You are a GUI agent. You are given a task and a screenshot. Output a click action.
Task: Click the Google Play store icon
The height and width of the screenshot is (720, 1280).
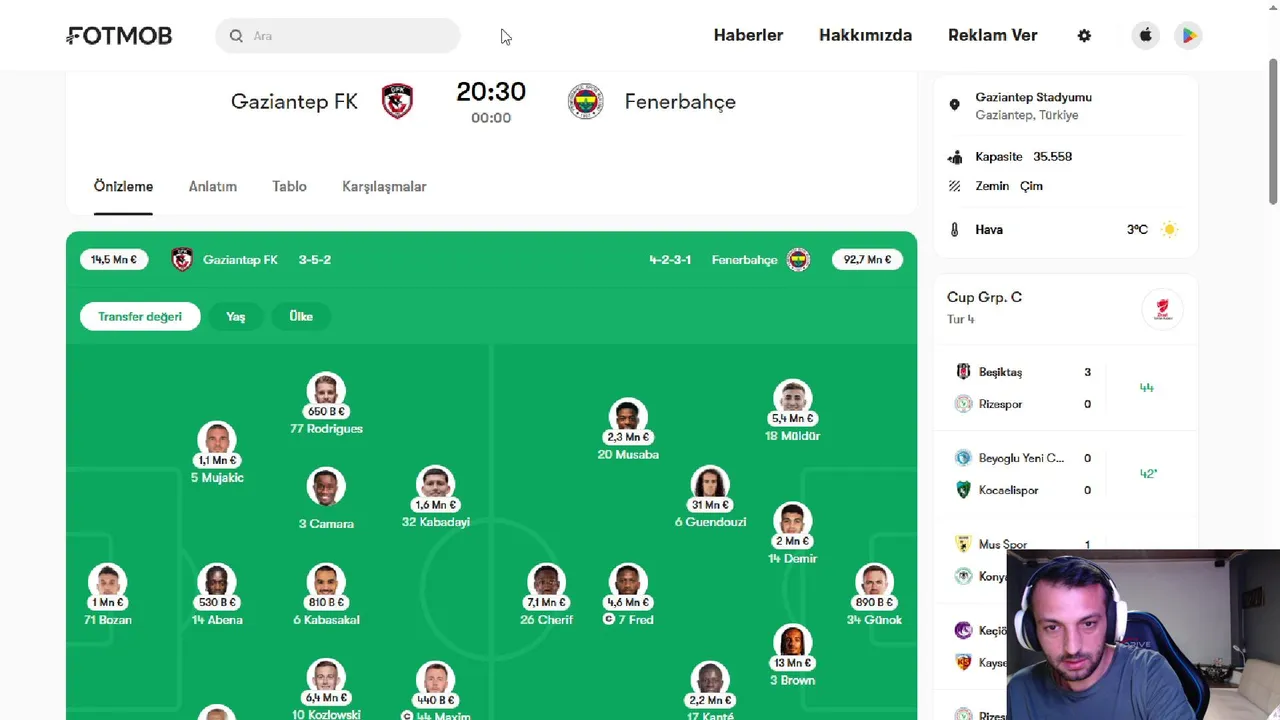pos(1188,36)
